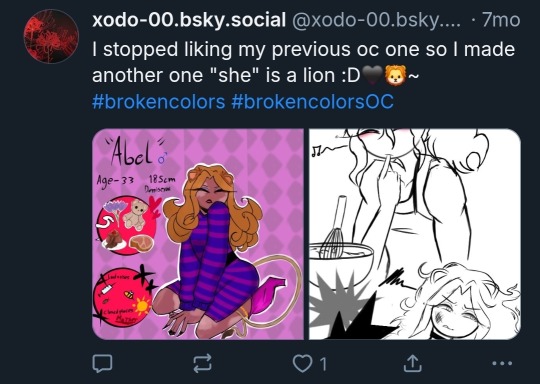Open the xodo-00.bsky.social display name
540x384 pixels.
(189, 20)
